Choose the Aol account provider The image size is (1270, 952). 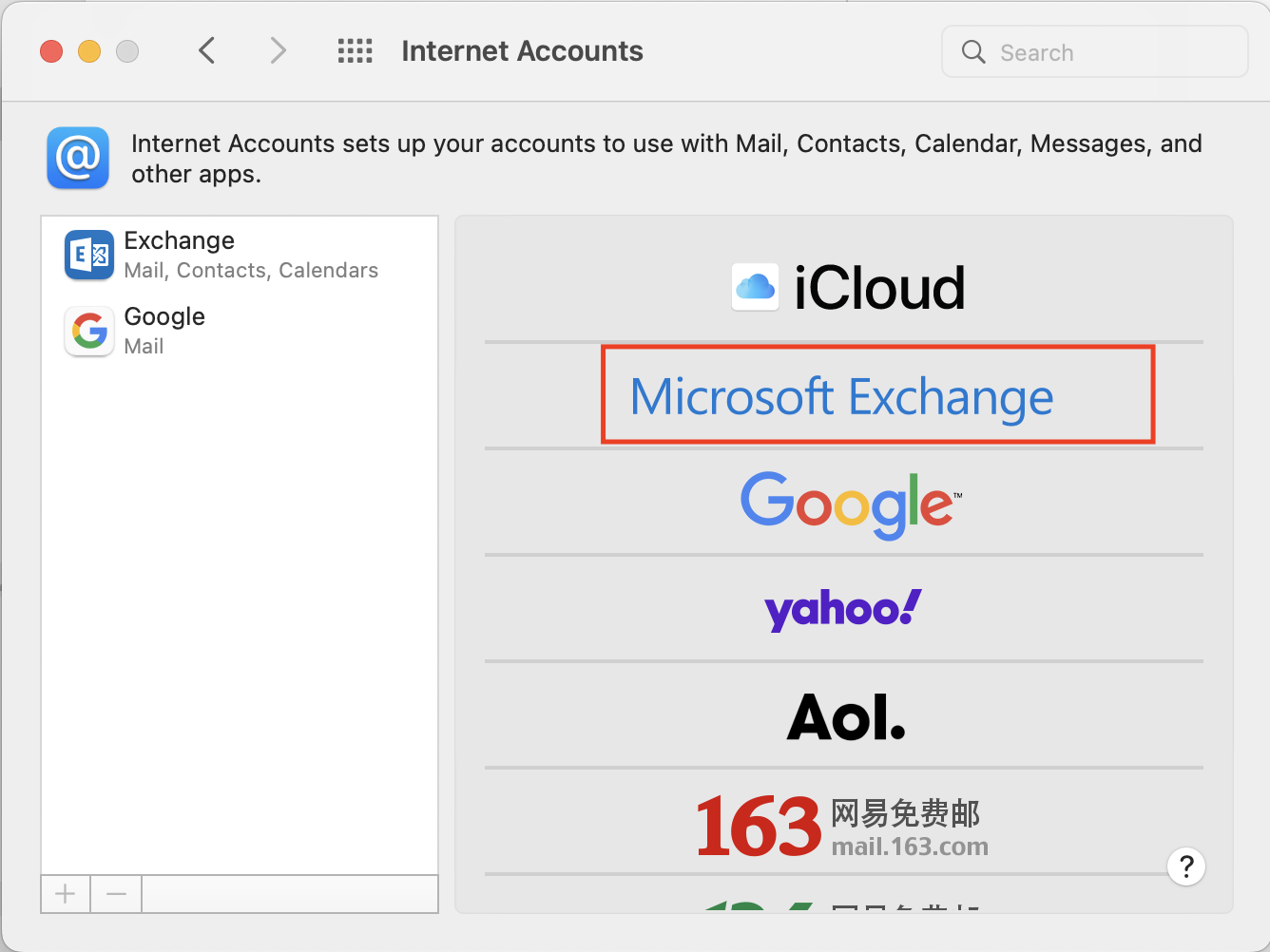click(x=845, y=716)
